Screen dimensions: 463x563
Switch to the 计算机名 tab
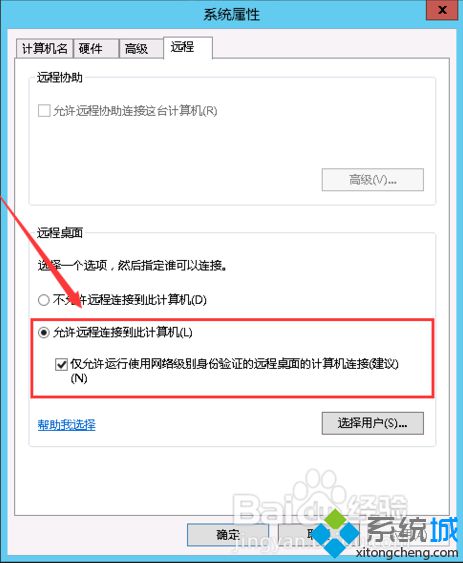point(45,48)
